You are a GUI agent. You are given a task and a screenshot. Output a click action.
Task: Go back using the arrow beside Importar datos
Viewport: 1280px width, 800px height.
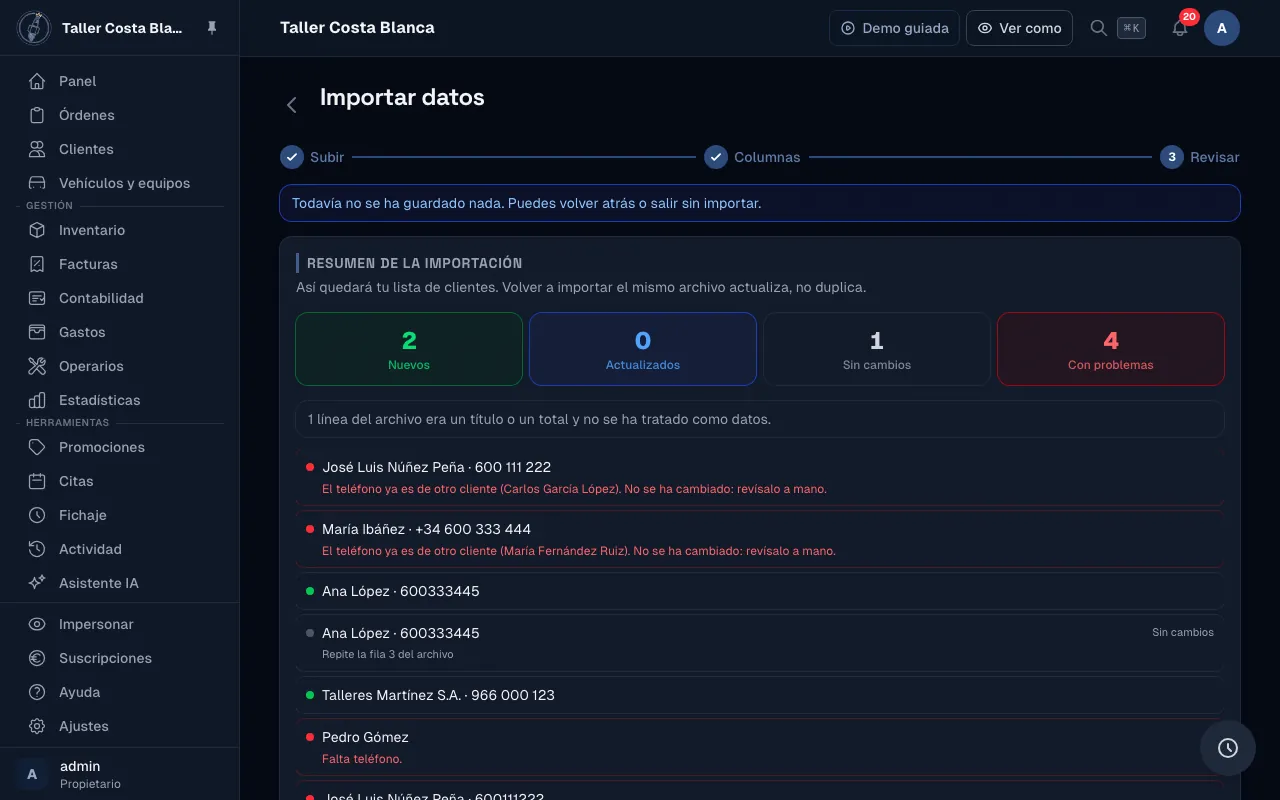[x=292, y=105]
